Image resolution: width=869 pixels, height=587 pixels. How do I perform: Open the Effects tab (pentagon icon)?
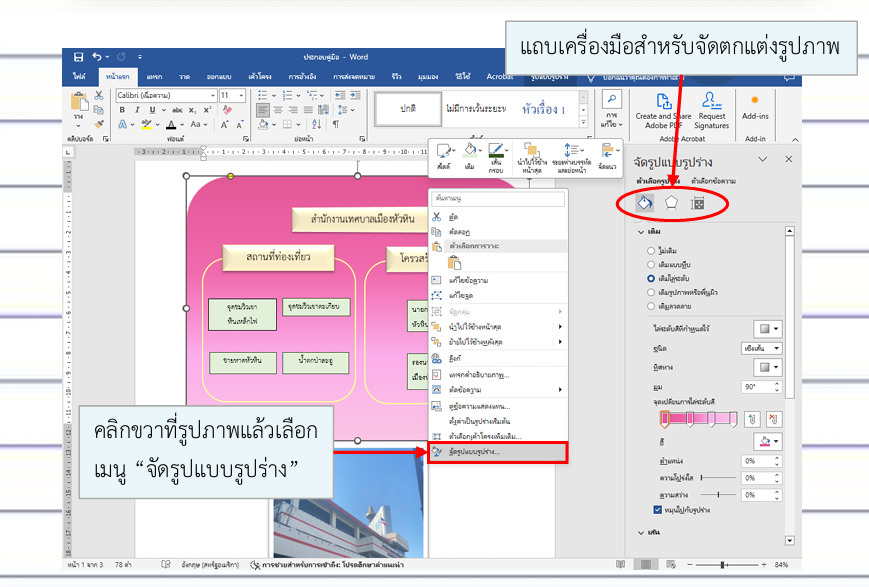[671, 203]
